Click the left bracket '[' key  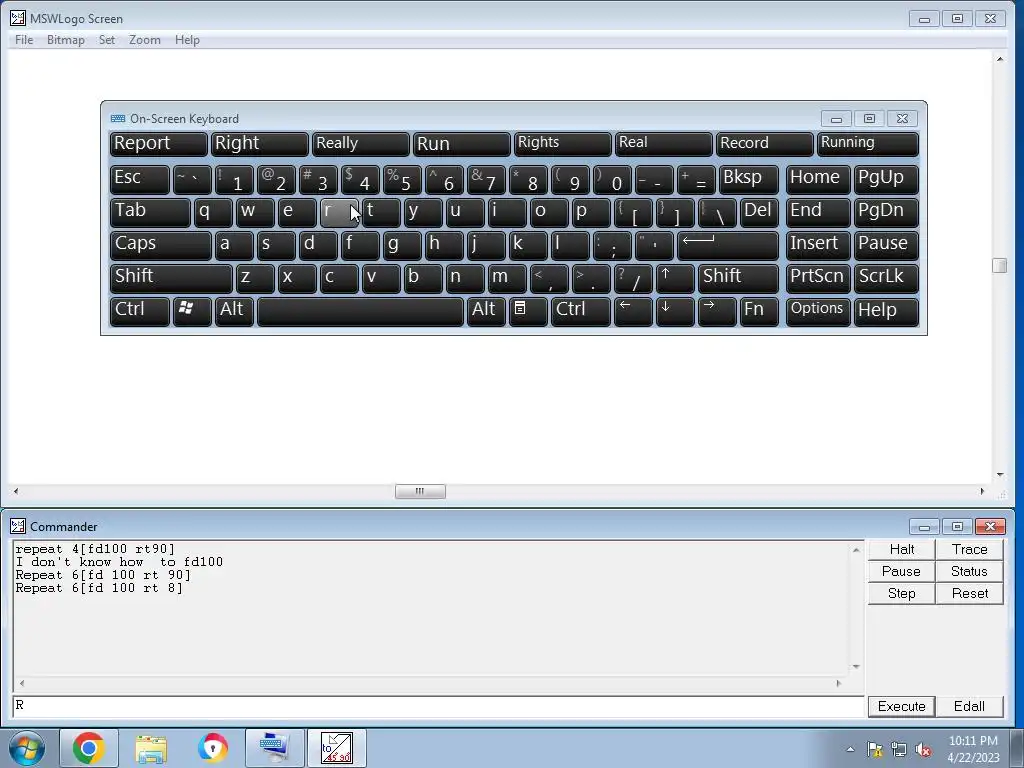pos(633,212)
